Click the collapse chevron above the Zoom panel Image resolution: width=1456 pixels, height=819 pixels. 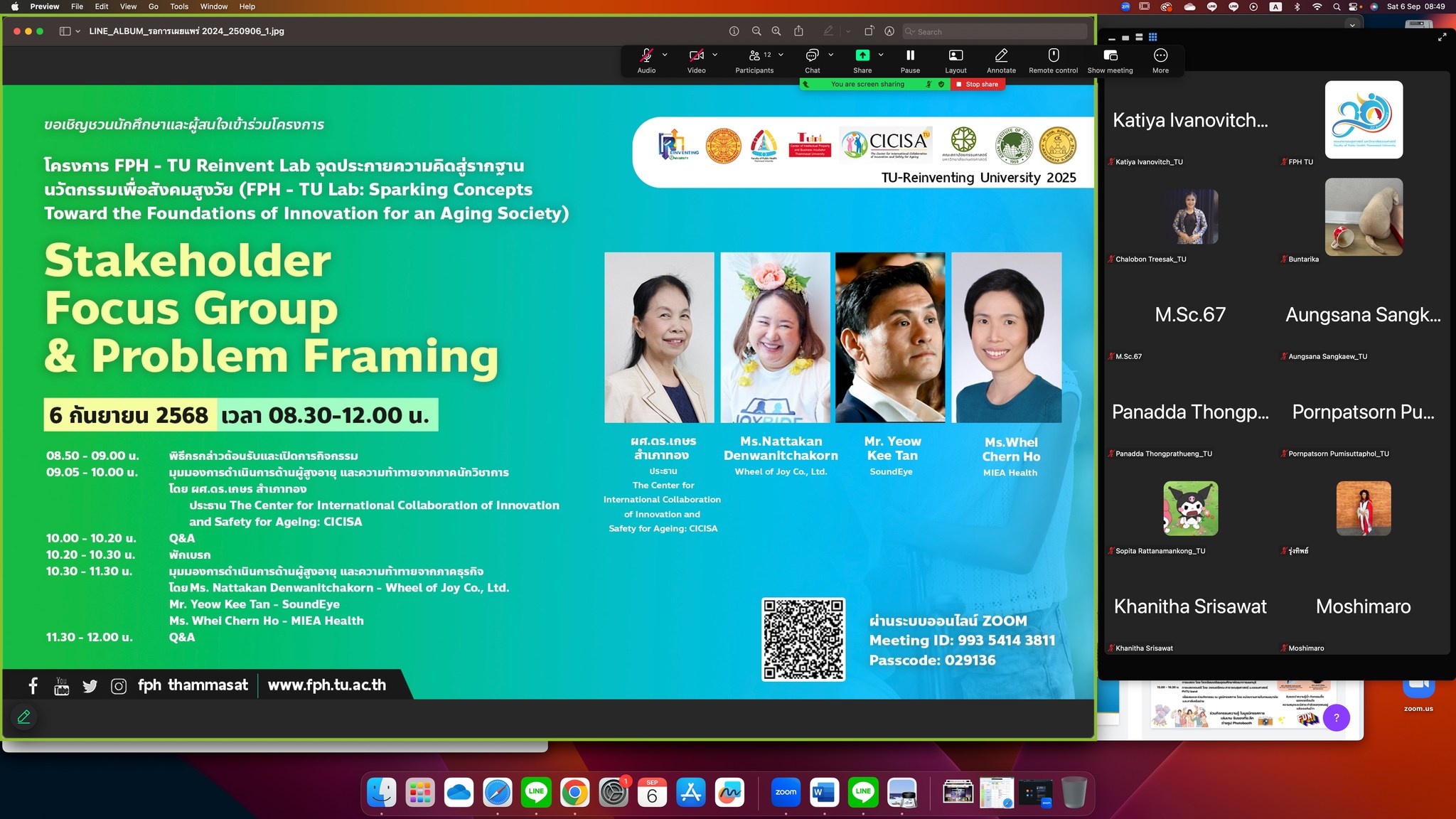click(x=1352, y=24)
